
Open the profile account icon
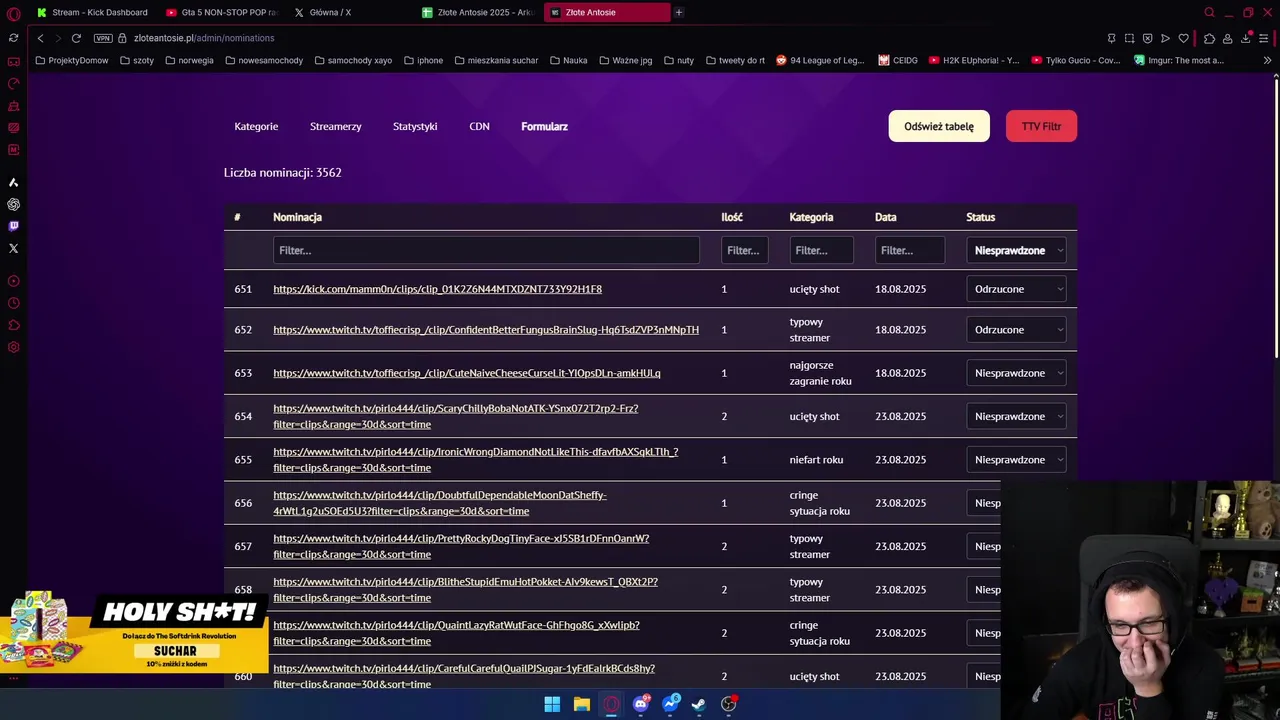pos(1227,38)
